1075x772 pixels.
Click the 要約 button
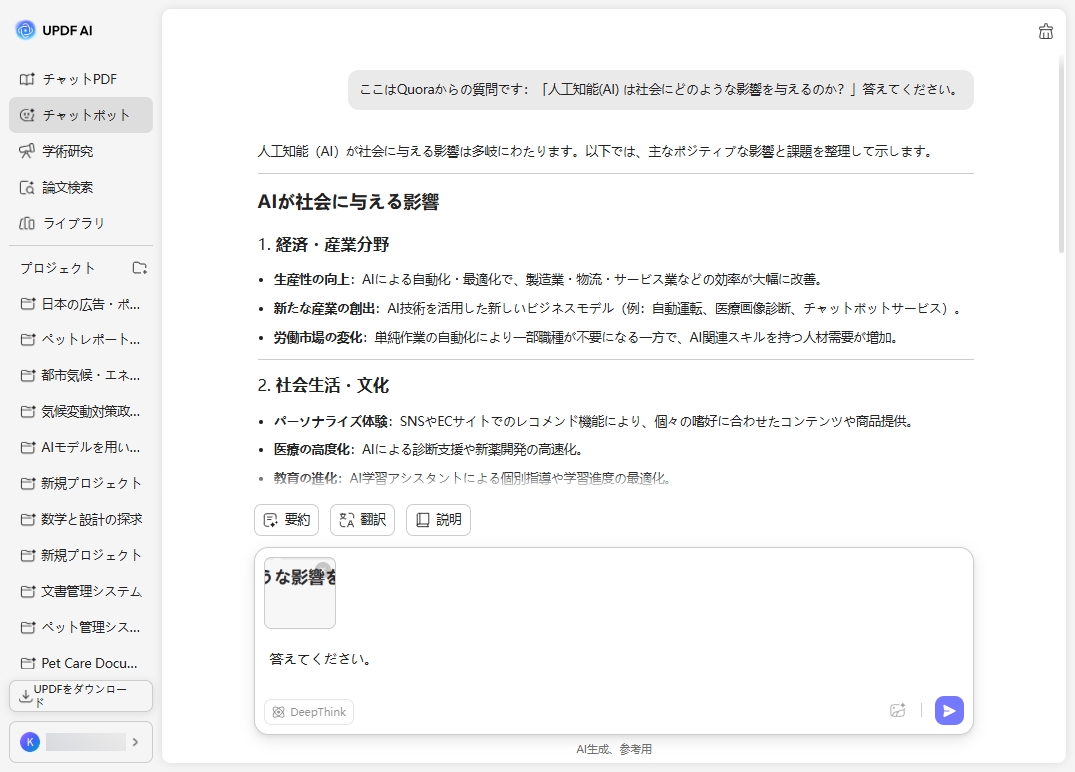click(286, 519)
